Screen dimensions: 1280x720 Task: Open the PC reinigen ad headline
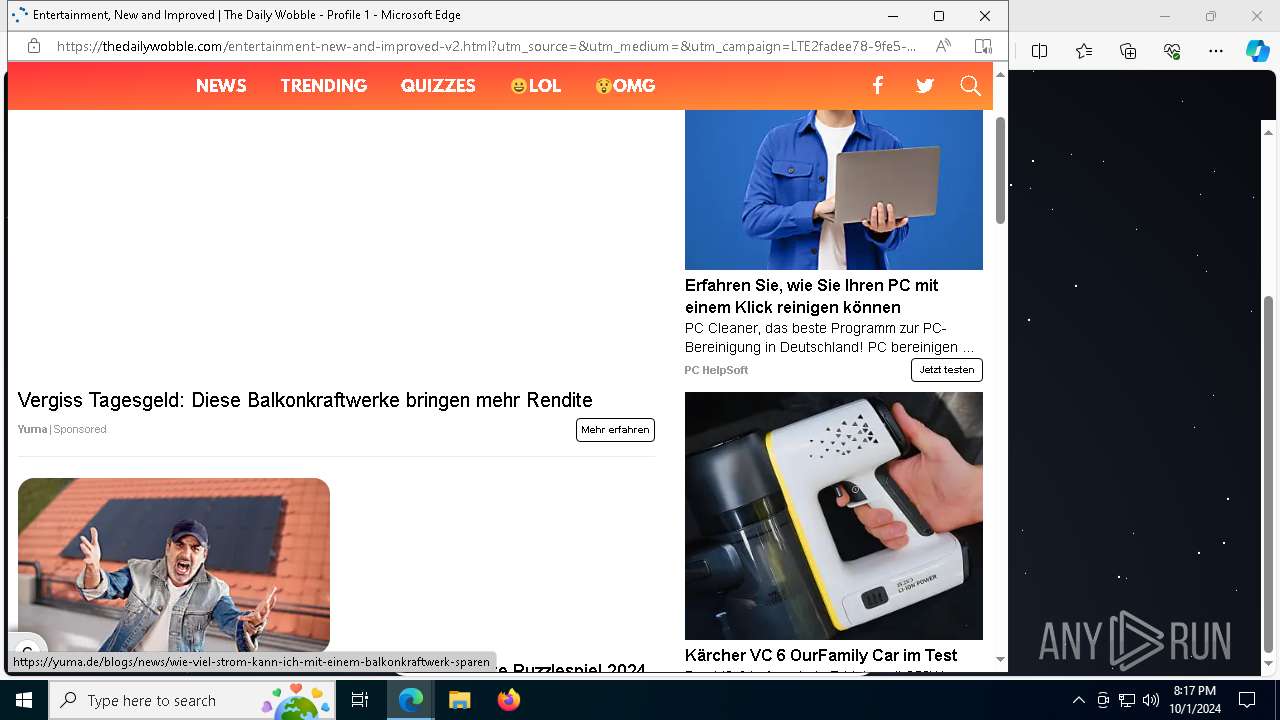[x=812, y=296]
